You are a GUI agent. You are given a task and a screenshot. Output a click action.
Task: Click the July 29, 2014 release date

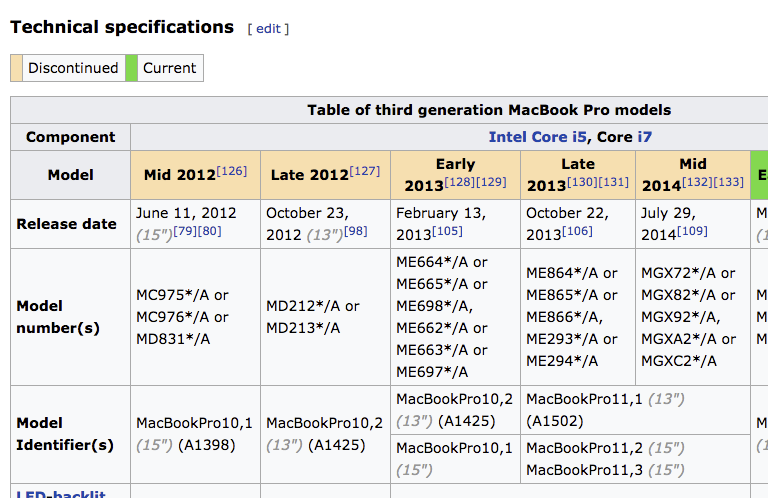669,224
